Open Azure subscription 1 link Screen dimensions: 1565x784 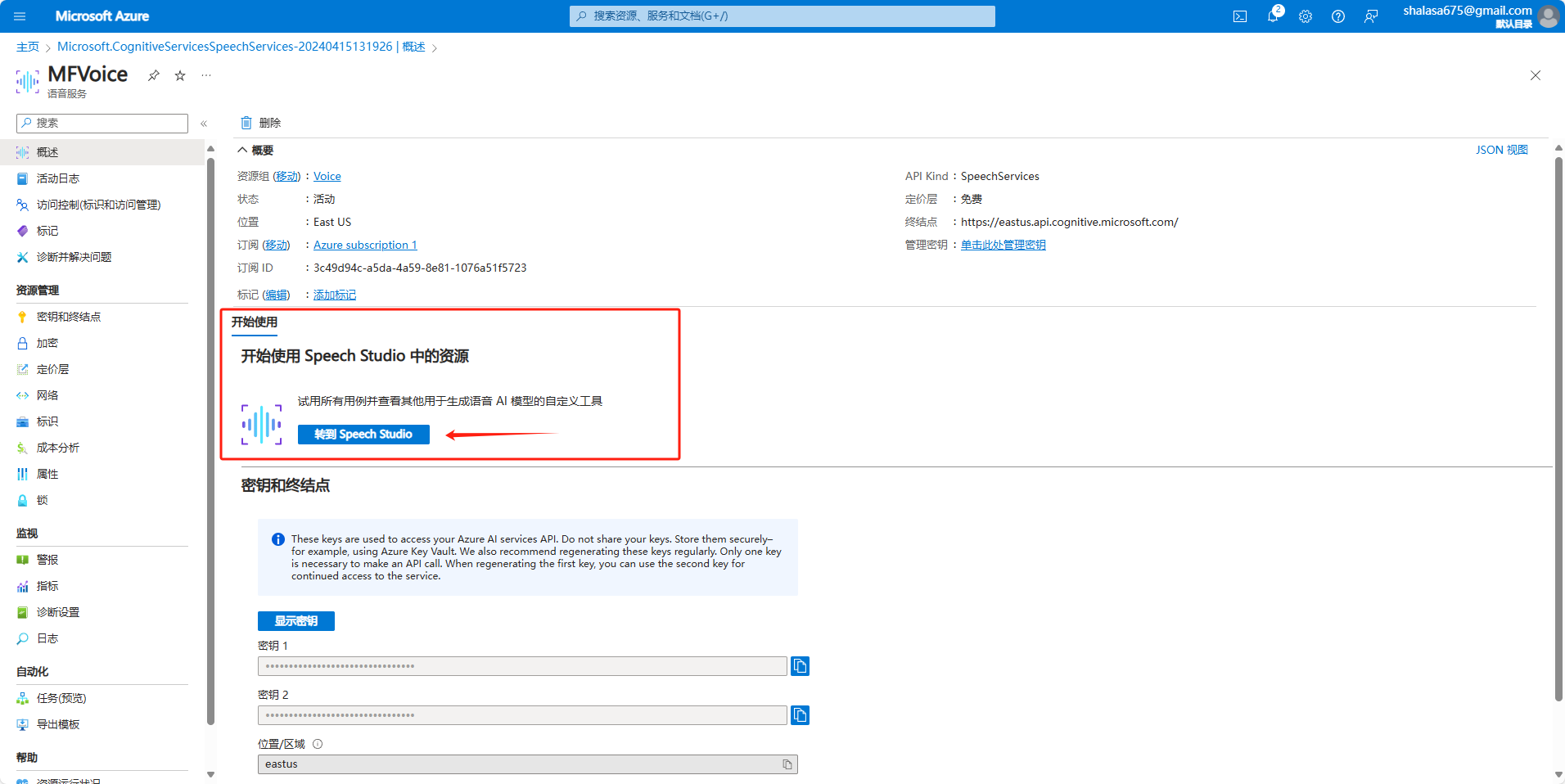(x=365, y=245)
